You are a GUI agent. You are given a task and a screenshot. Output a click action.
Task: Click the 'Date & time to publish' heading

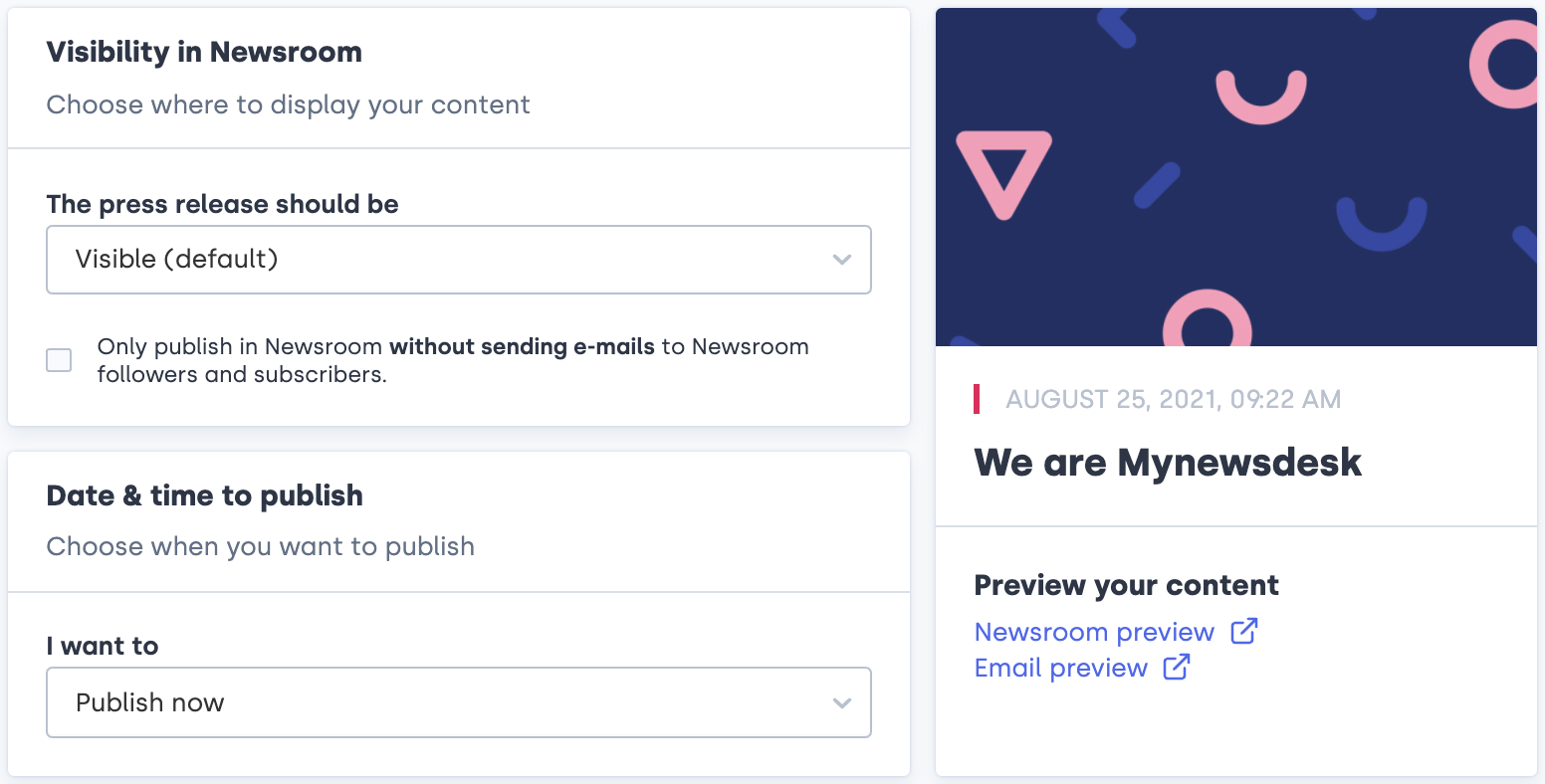tap(204, 495)
